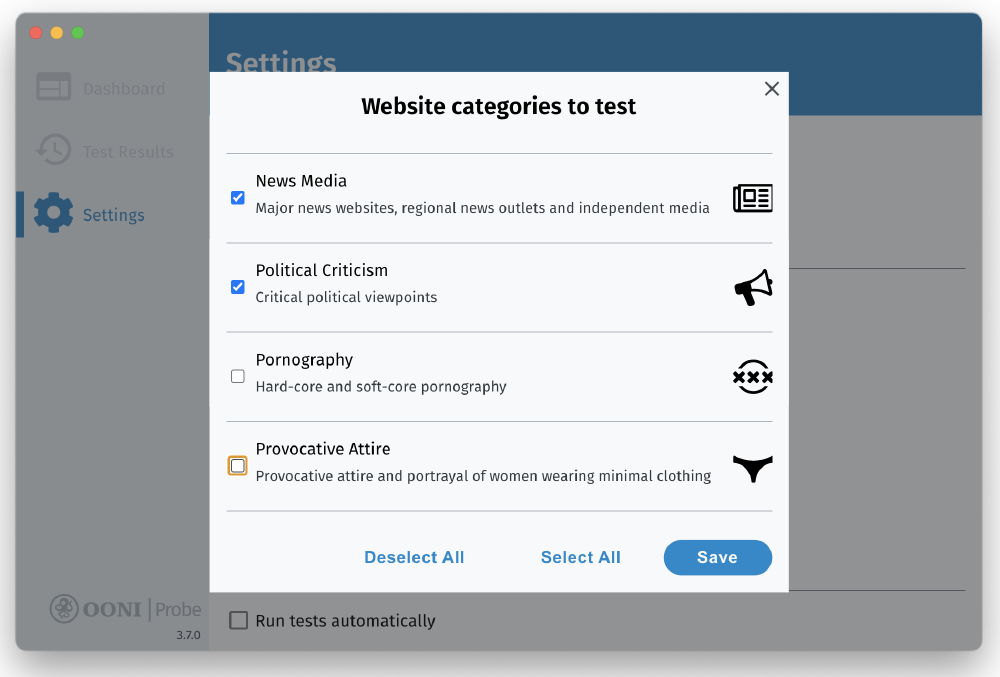
Task: Enable the Pornography category checkbox
Action: click(x=237, y=376)
